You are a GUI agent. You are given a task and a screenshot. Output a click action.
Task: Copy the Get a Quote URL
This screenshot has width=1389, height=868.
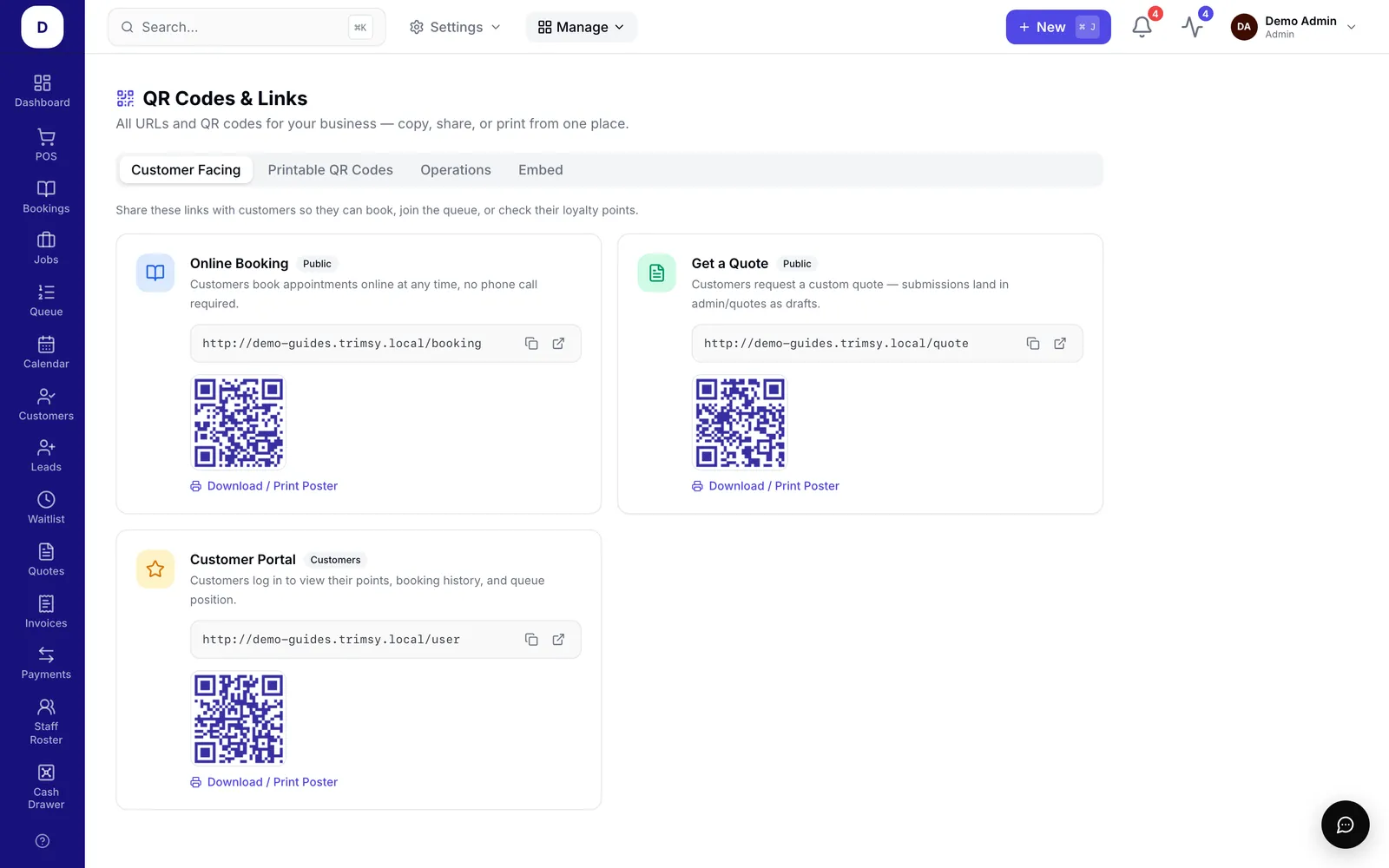1033,344
